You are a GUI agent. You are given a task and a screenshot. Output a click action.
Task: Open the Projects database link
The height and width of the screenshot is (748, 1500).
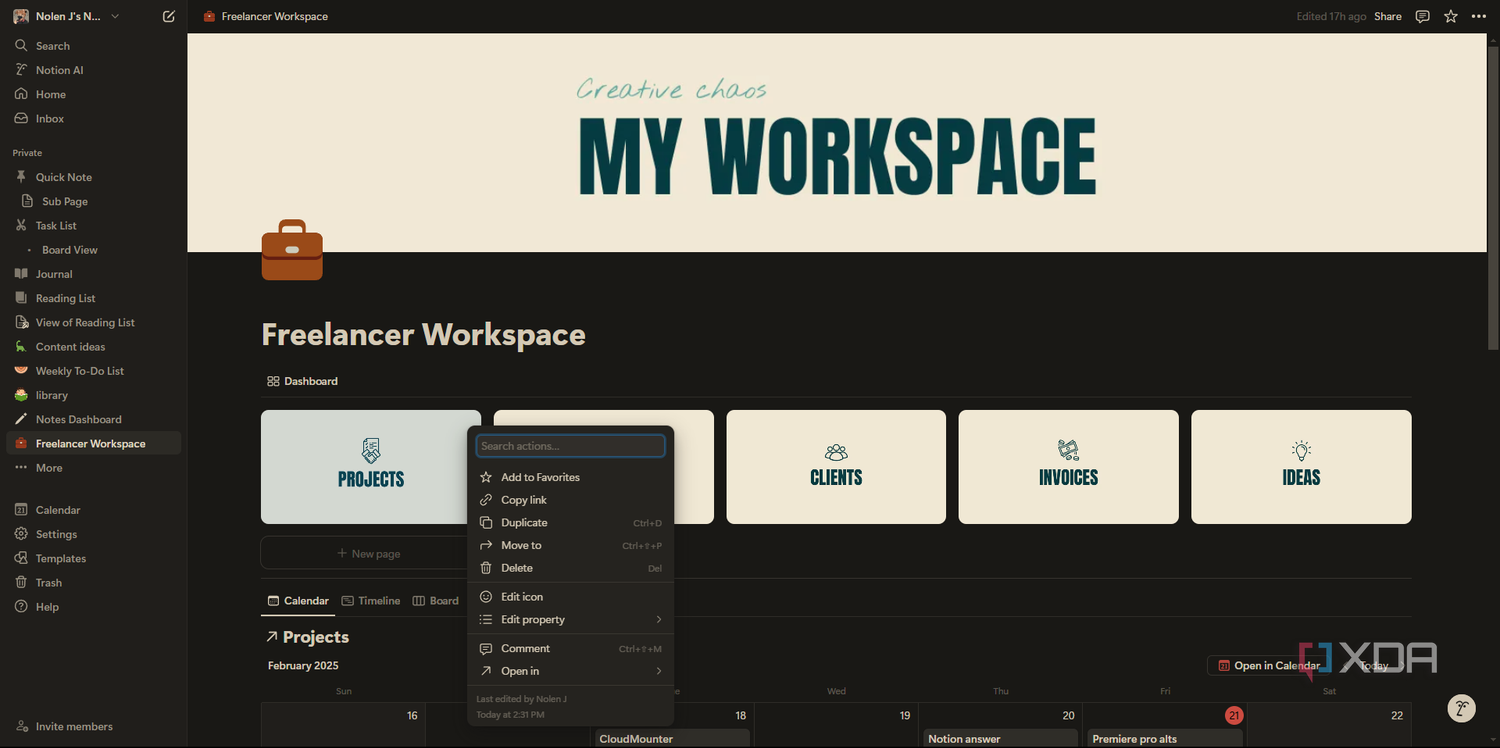tap(308, 637)
